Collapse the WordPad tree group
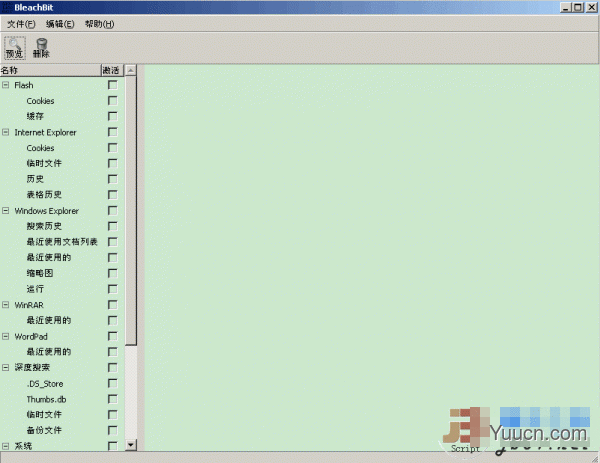 tap(5, 336)
